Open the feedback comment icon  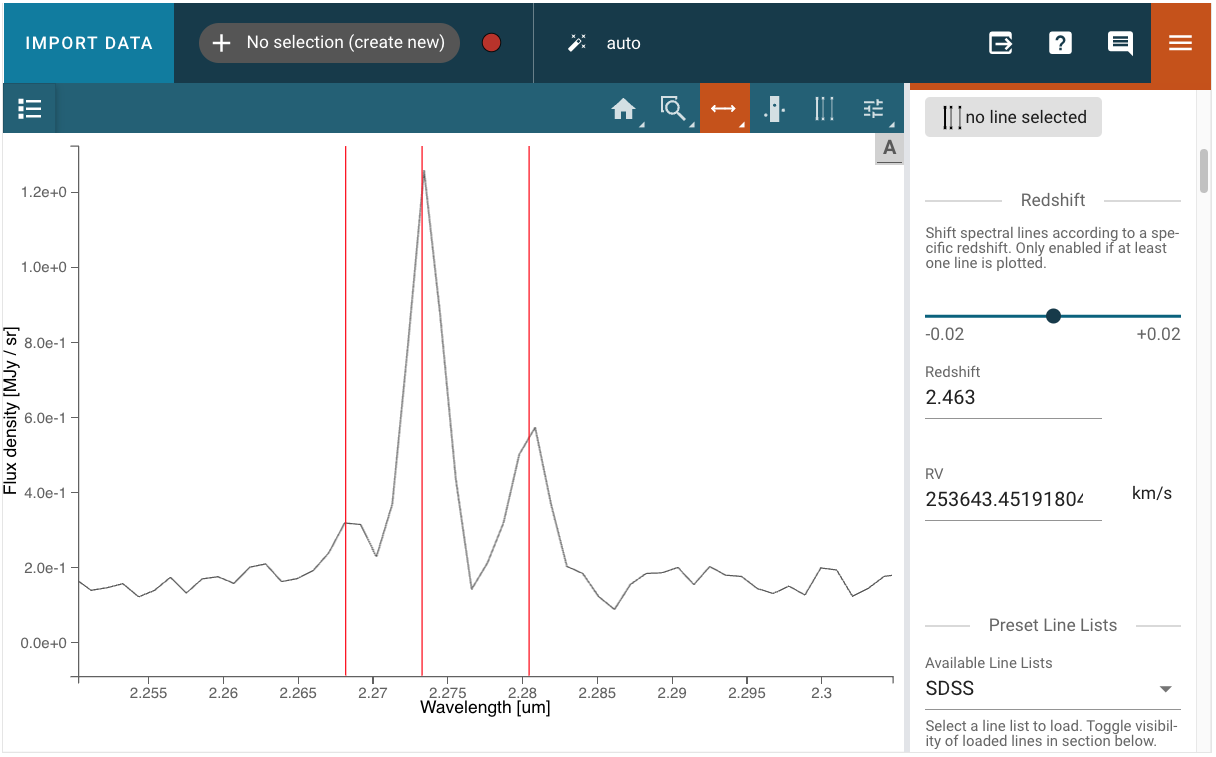click(x=1120, y=43)
